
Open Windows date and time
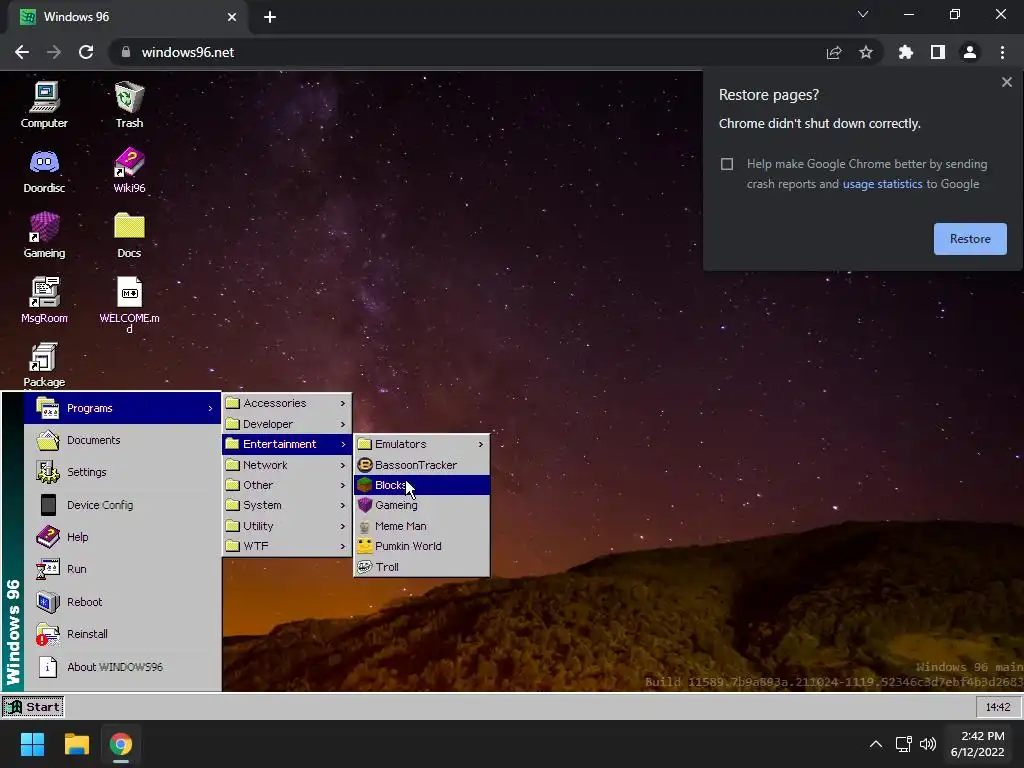978,744
